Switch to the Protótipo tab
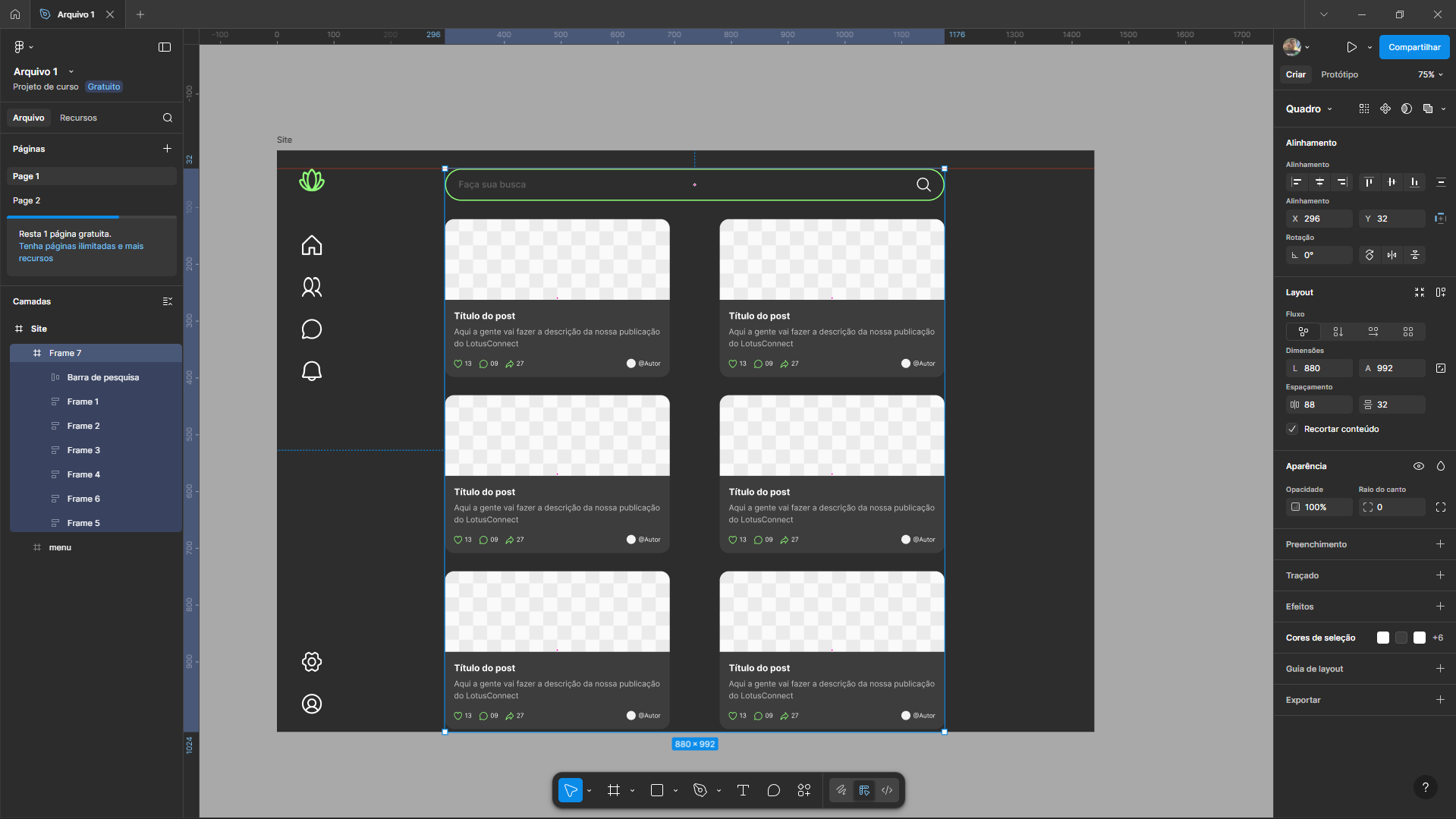The height and width of the screenshot is (819, 1456). [x=1339, y=74]
